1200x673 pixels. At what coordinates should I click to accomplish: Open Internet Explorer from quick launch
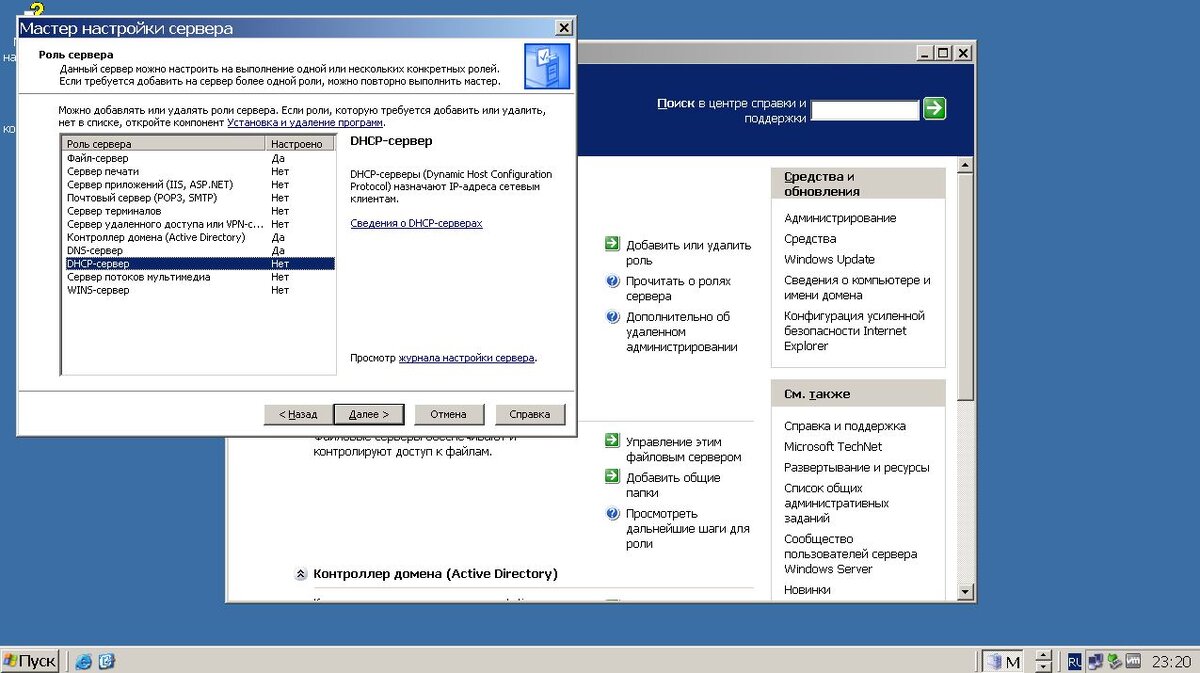tap(84, 661)
